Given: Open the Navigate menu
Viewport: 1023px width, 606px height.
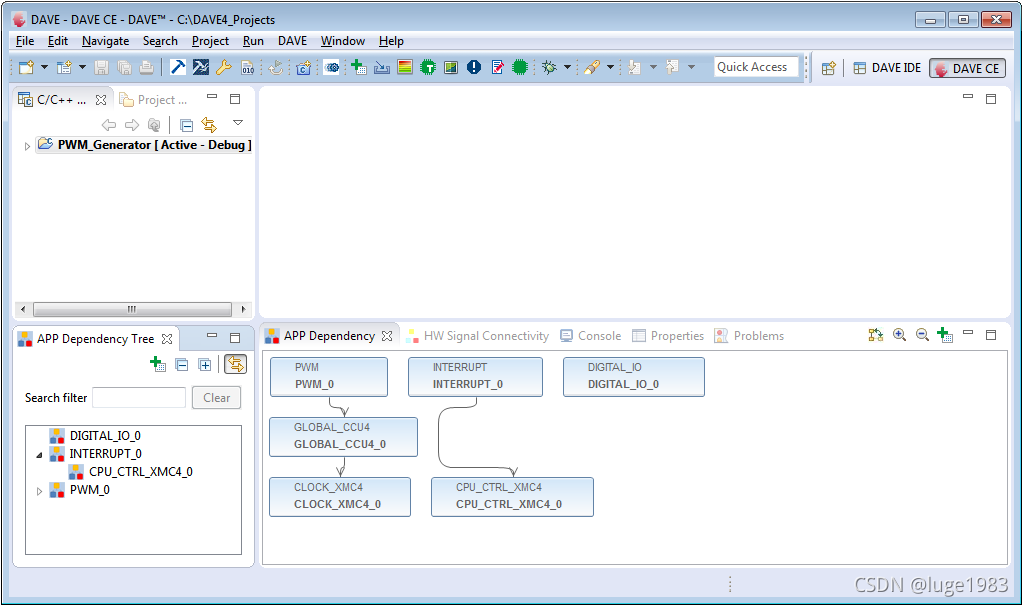Looking at the screenshot, I should pos(105,41).
